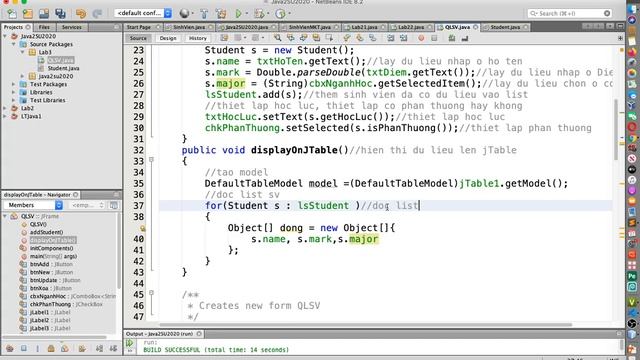Collapse the Lab3 package node
This screenshot has height=360, width=640.
22,52
